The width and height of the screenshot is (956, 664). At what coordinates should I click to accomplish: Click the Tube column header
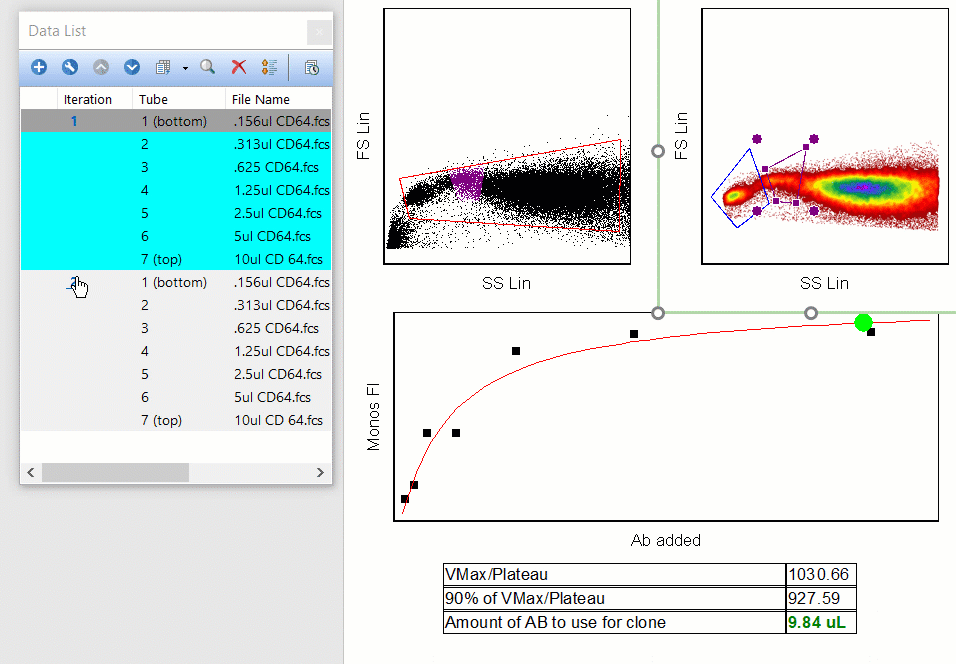click(154, 99)
